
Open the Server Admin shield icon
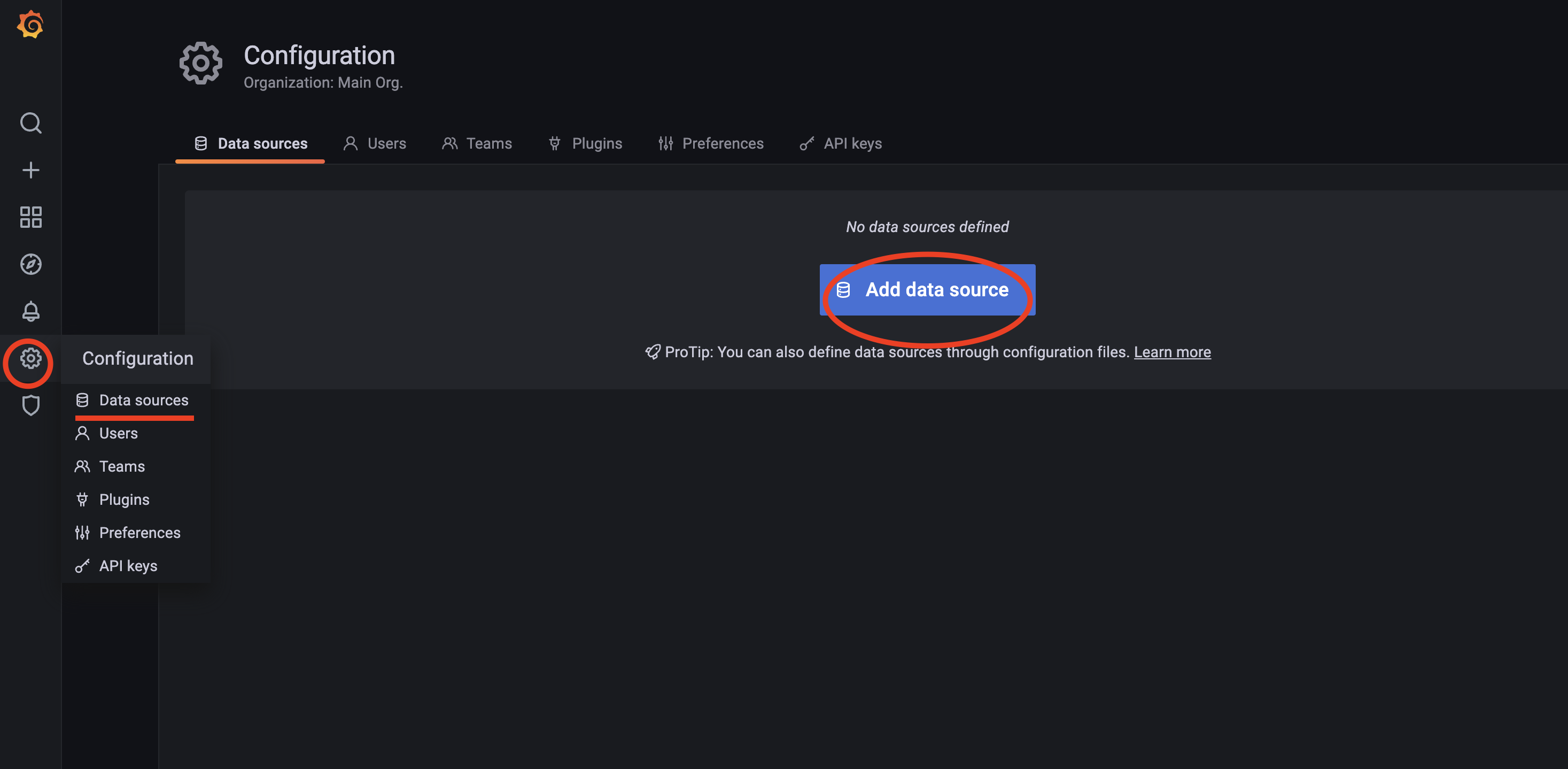point(30,405)
